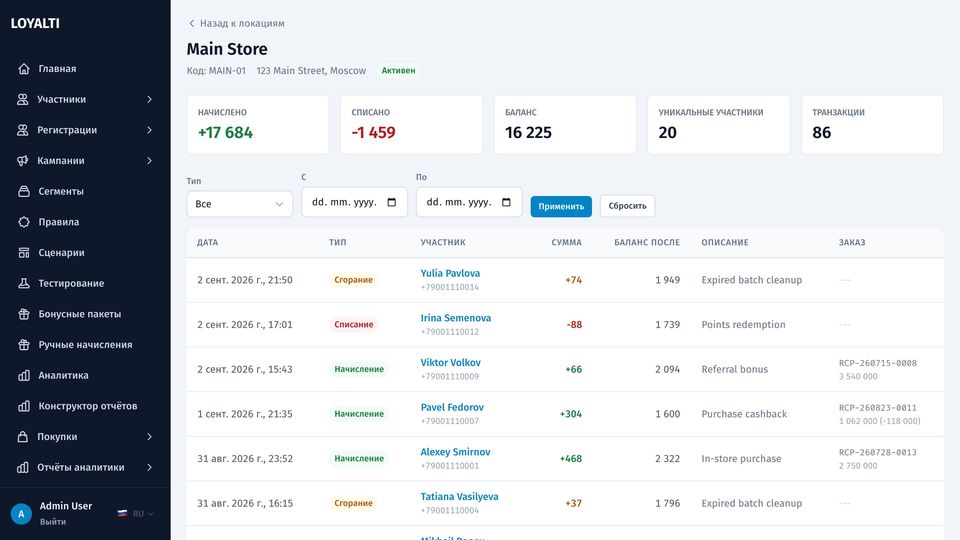Click the Тестирование flask icon
Screen dimensions: 960x540
(x=24, y=283)
